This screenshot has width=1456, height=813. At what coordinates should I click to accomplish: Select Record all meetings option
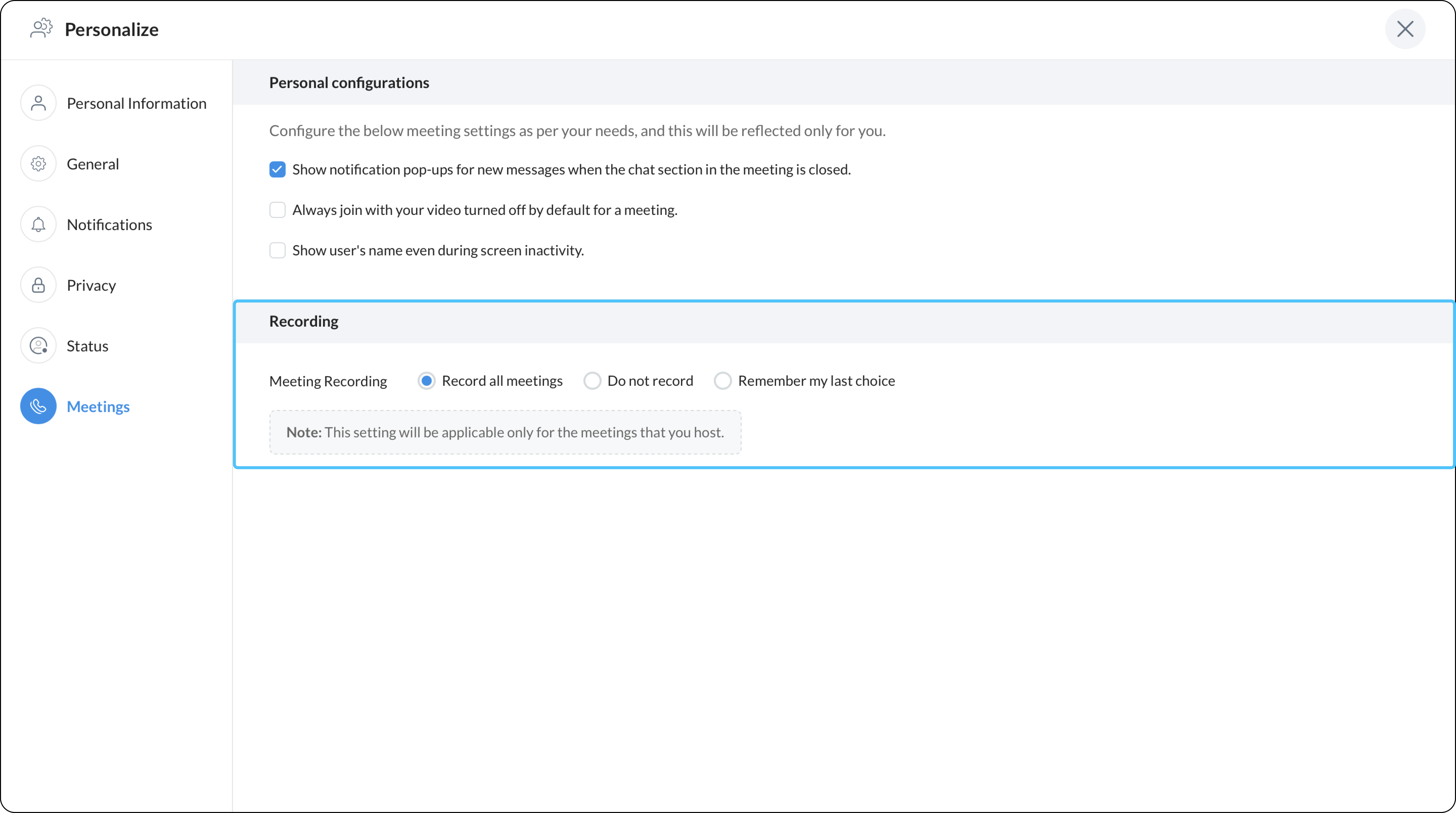(x=427, y=381)
